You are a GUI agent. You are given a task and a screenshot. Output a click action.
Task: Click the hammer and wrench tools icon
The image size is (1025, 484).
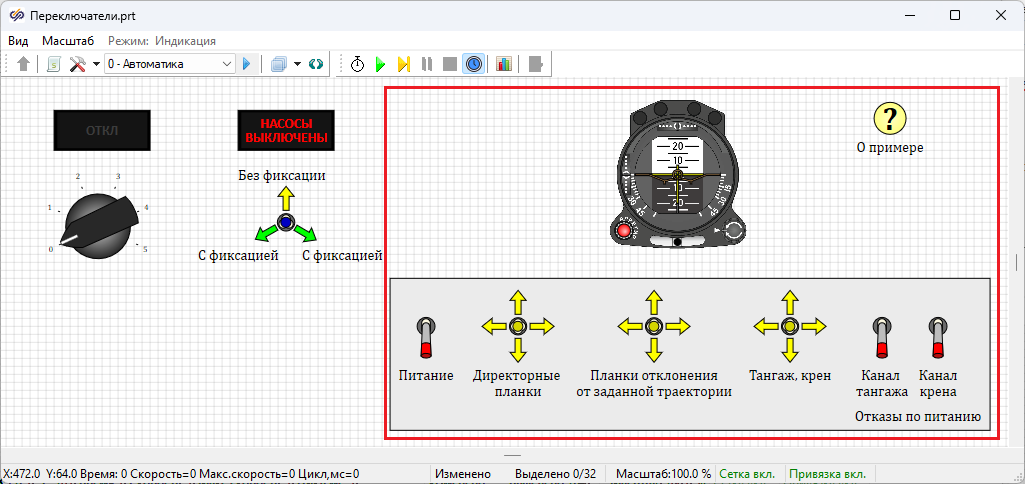(78, 64)
